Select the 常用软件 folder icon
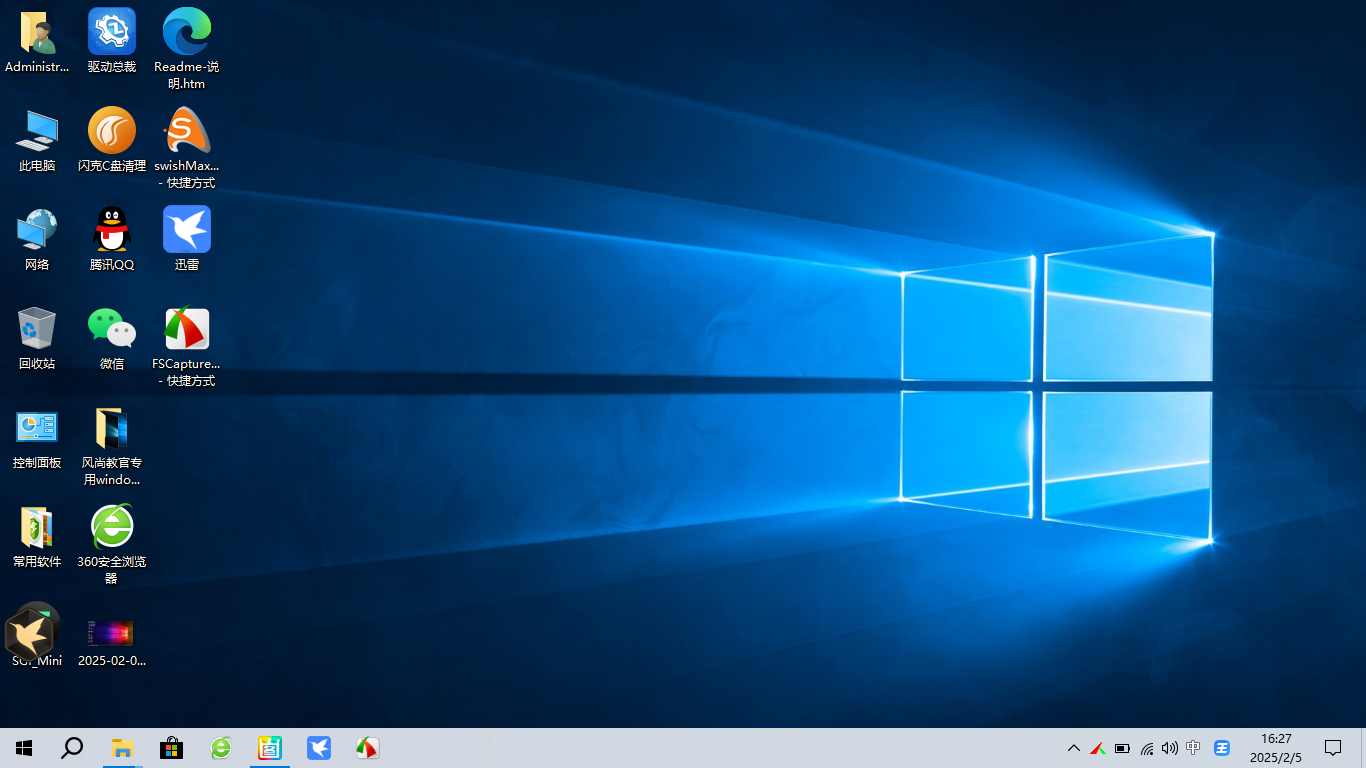 [37, 536]
